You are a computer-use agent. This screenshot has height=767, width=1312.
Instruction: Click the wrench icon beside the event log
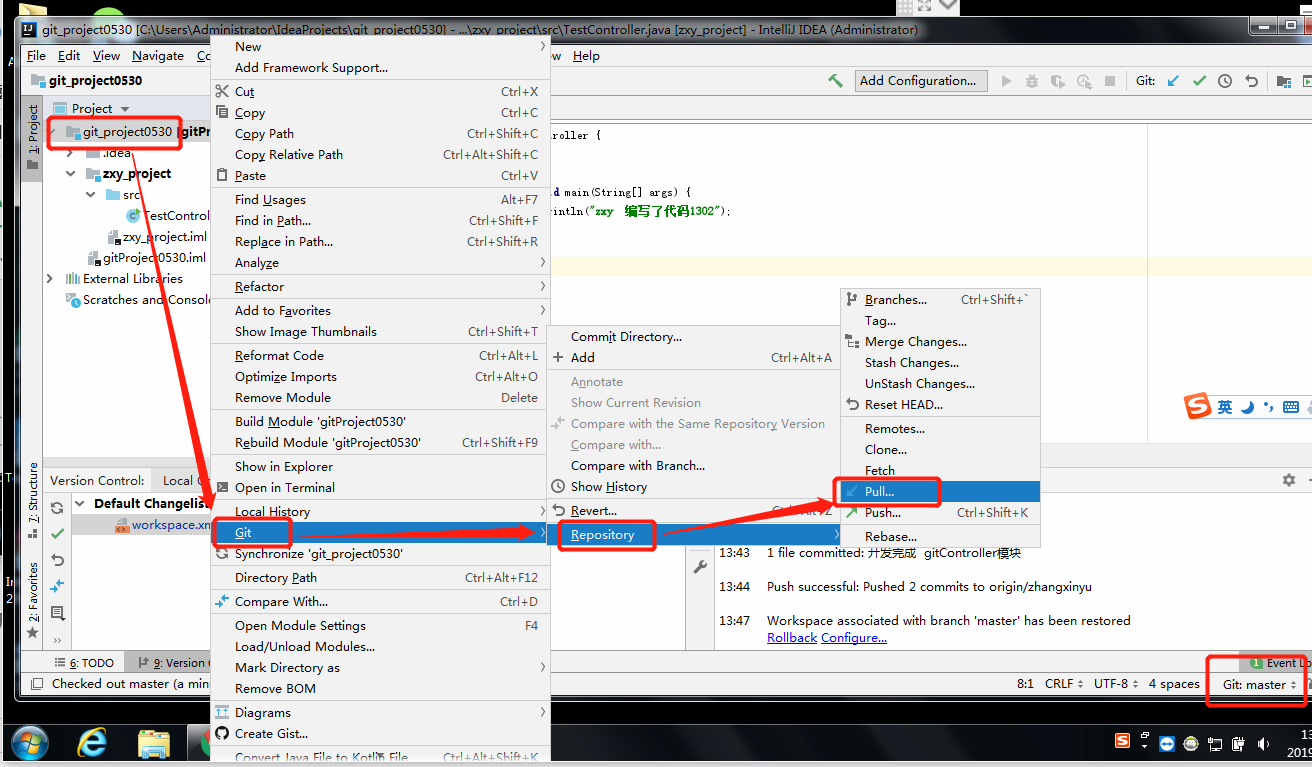(x=700, y=566)
